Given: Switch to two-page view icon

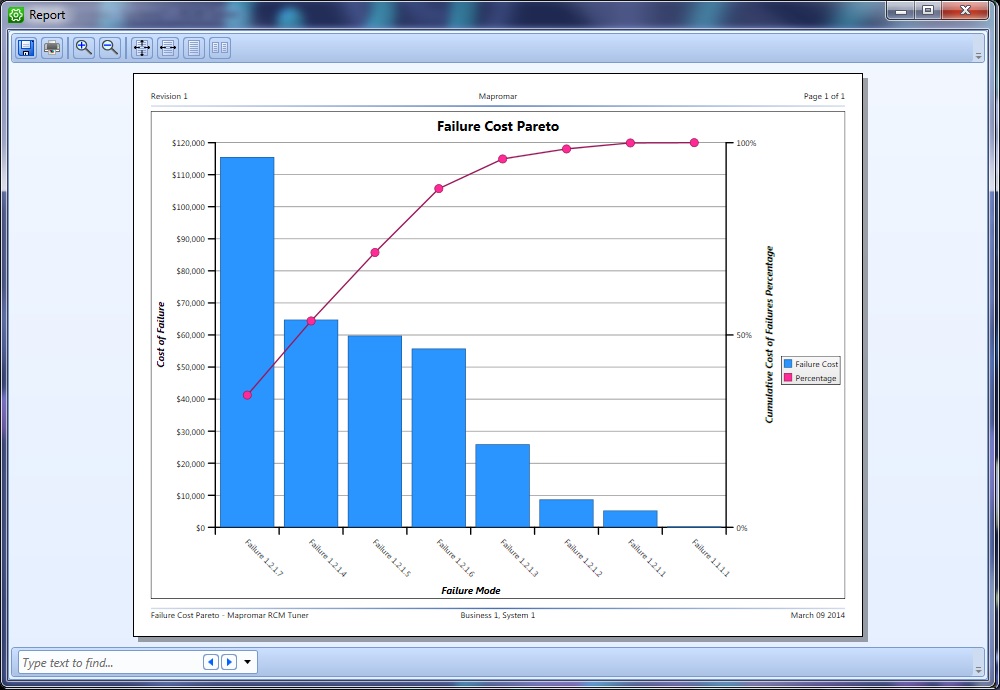Looking at the screenshot, I should coord(219,48).
